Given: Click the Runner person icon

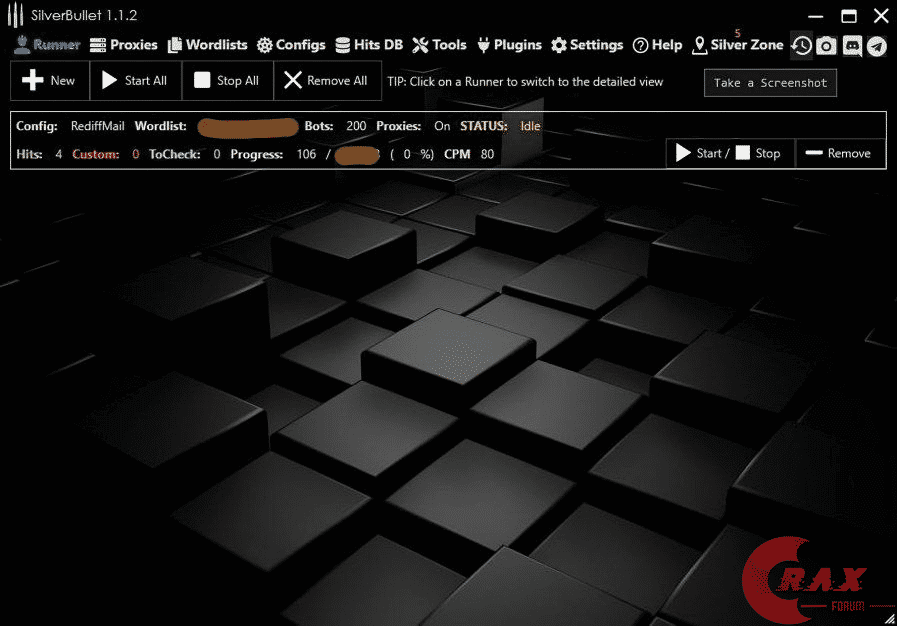Looking at the screenshot, I should pyautogui.click(x=22, y=45).
